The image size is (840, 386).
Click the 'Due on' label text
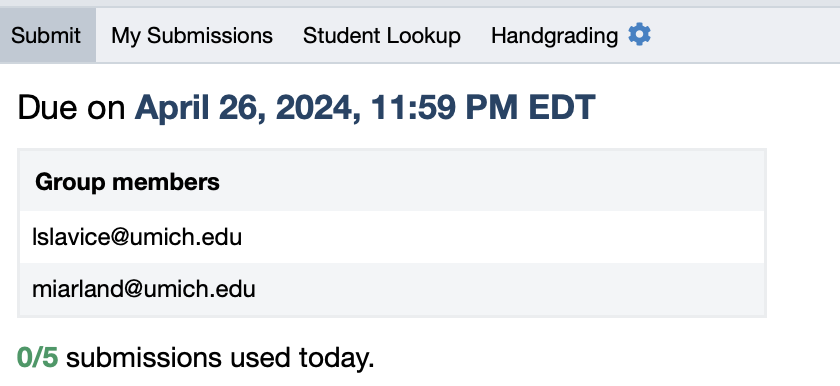coord(71,107)
